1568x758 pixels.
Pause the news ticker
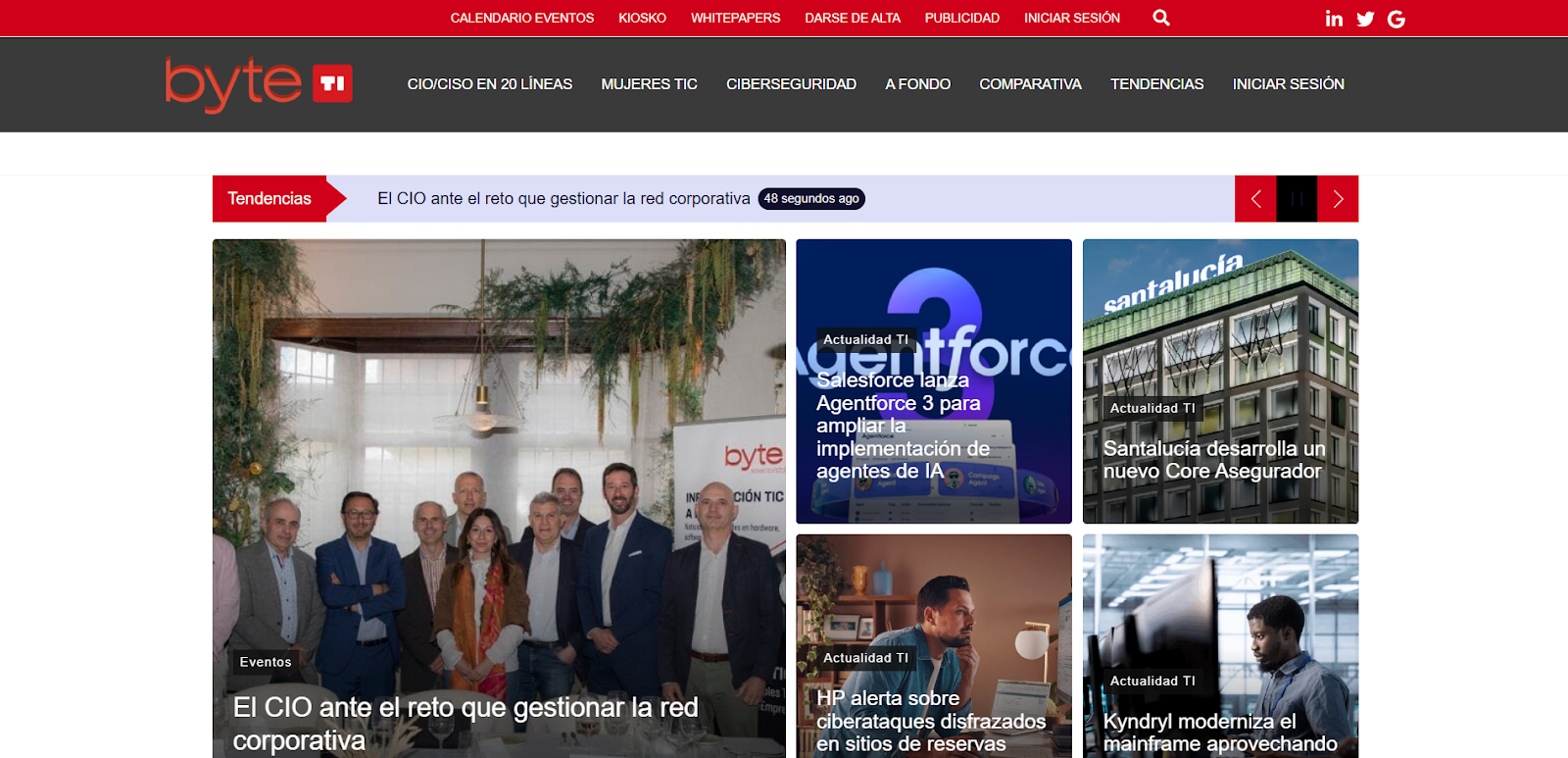point(1297,199)
